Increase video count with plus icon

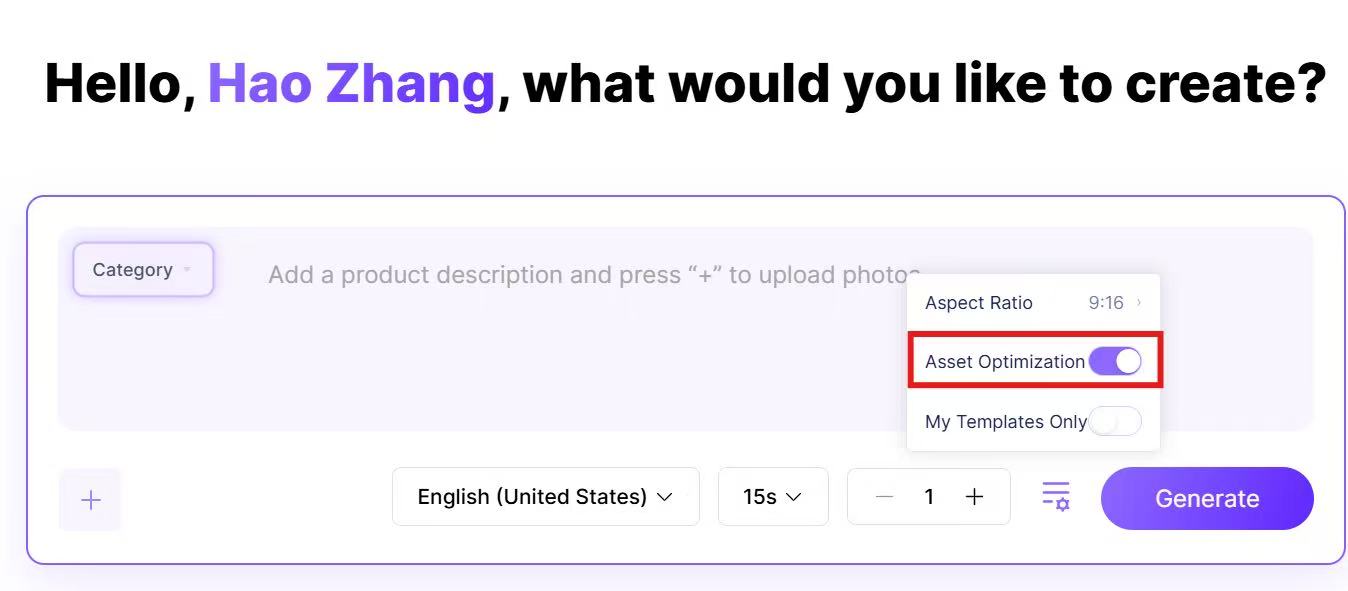tap(974, 497)
